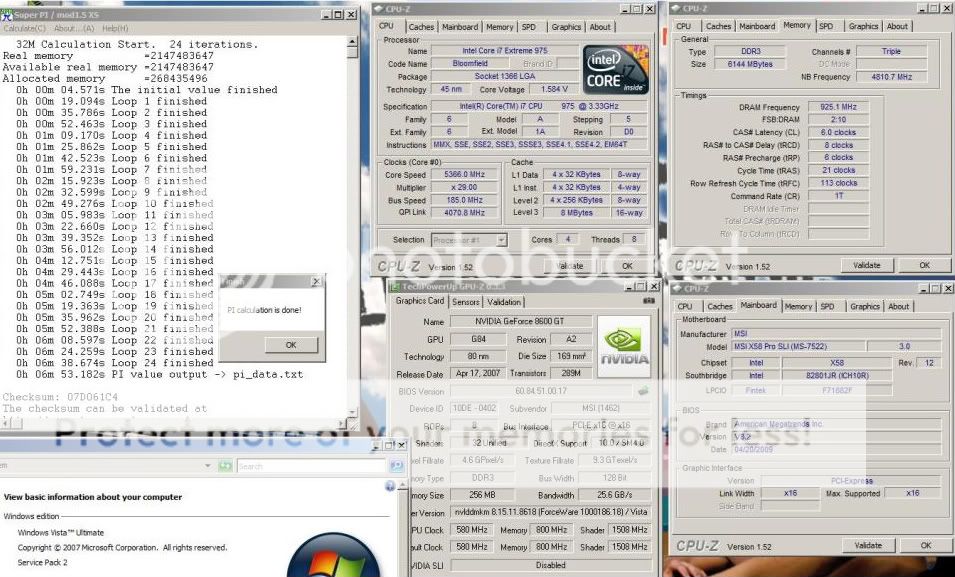Select the SPD tab in the CPU-Z Motherboard window
Image resolution: width=955 pixels, height=577 pixels.
click(826, 306)
